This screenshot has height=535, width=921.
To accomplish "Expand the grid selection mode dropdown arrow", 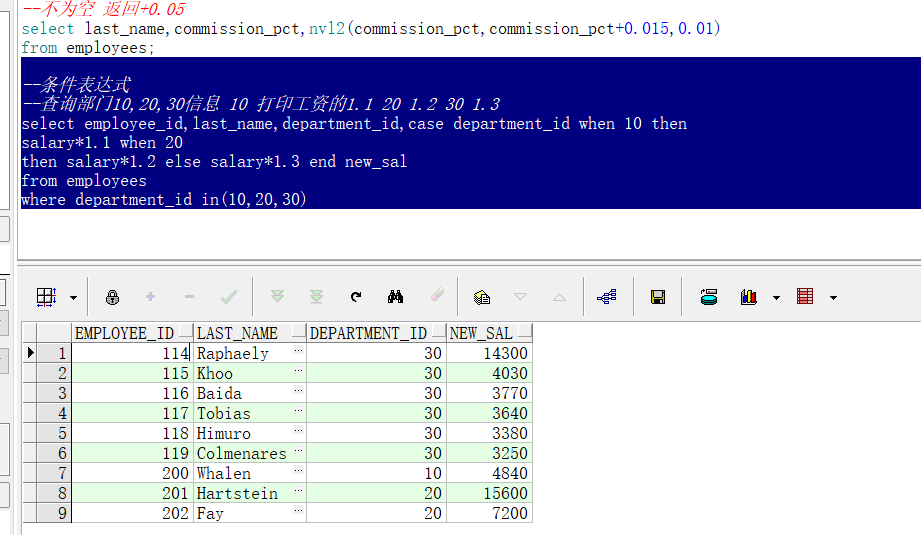I will (73, 298).
